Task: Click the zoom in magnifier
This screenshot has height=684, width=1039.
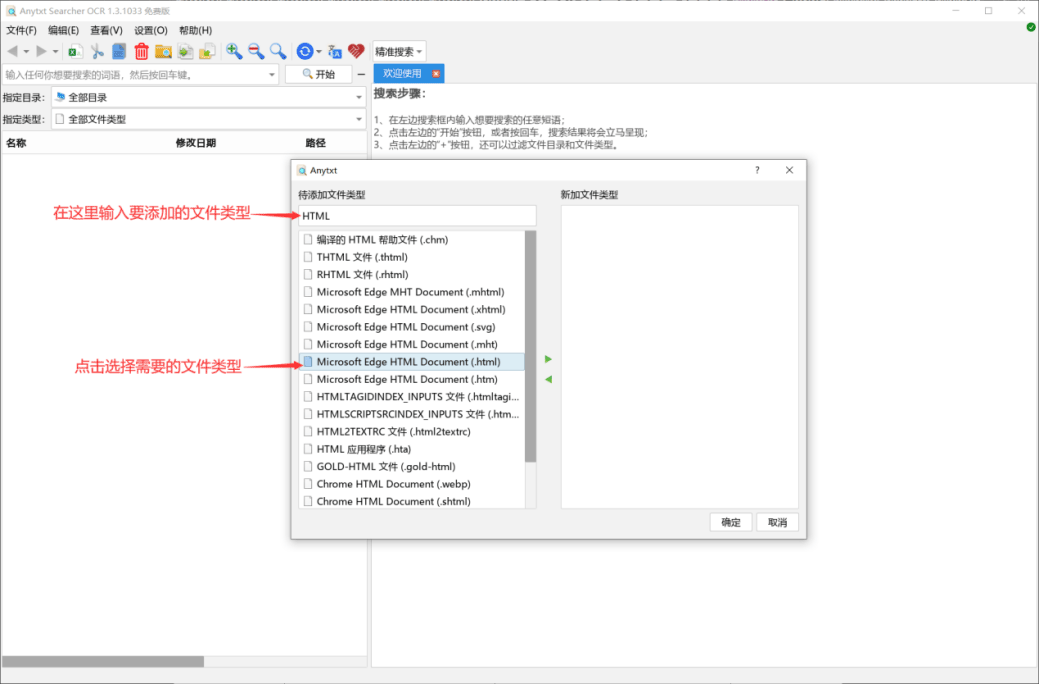Action: (x=234, y=51)
